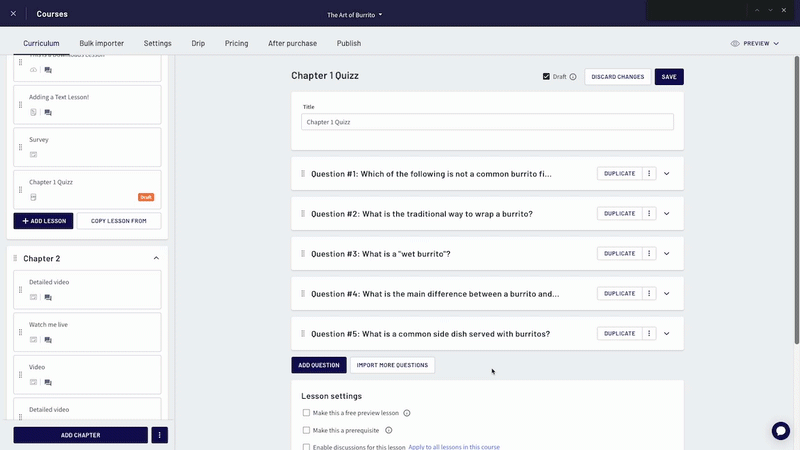Viewport: 800px width, 450px height.
Task: Switch to the Bulk importer tab
Action: (102, 43)
